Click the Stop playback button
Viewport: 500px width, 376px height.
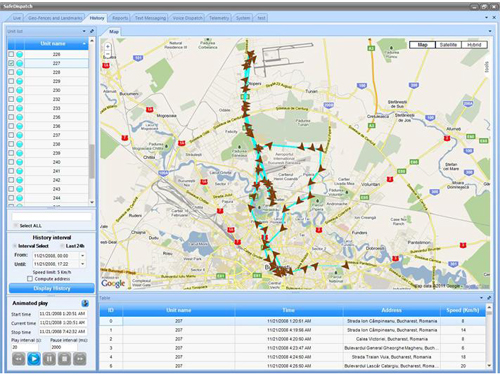click(65, 359)
